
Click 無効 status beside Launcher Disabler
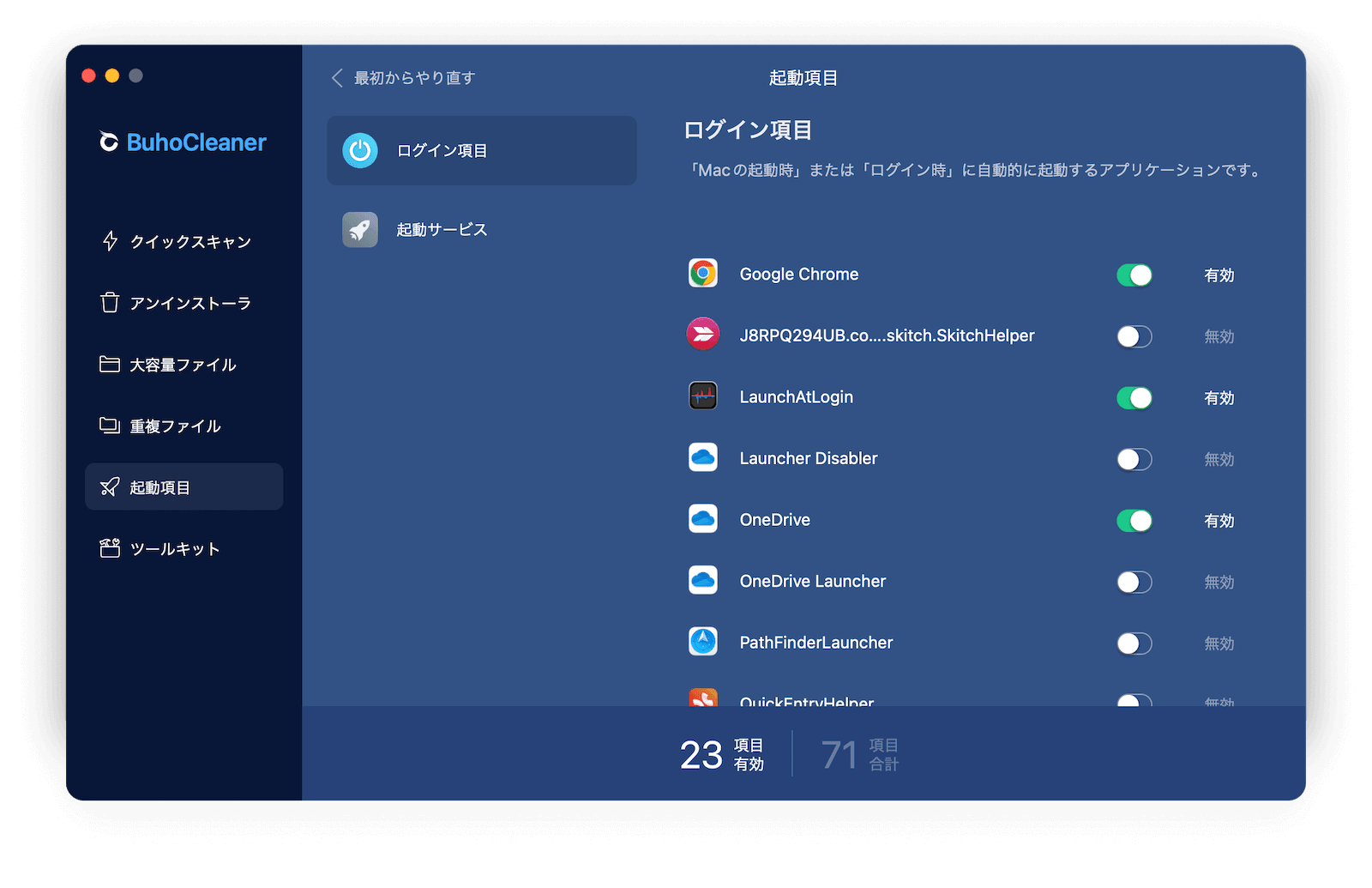pos(1219,459)
